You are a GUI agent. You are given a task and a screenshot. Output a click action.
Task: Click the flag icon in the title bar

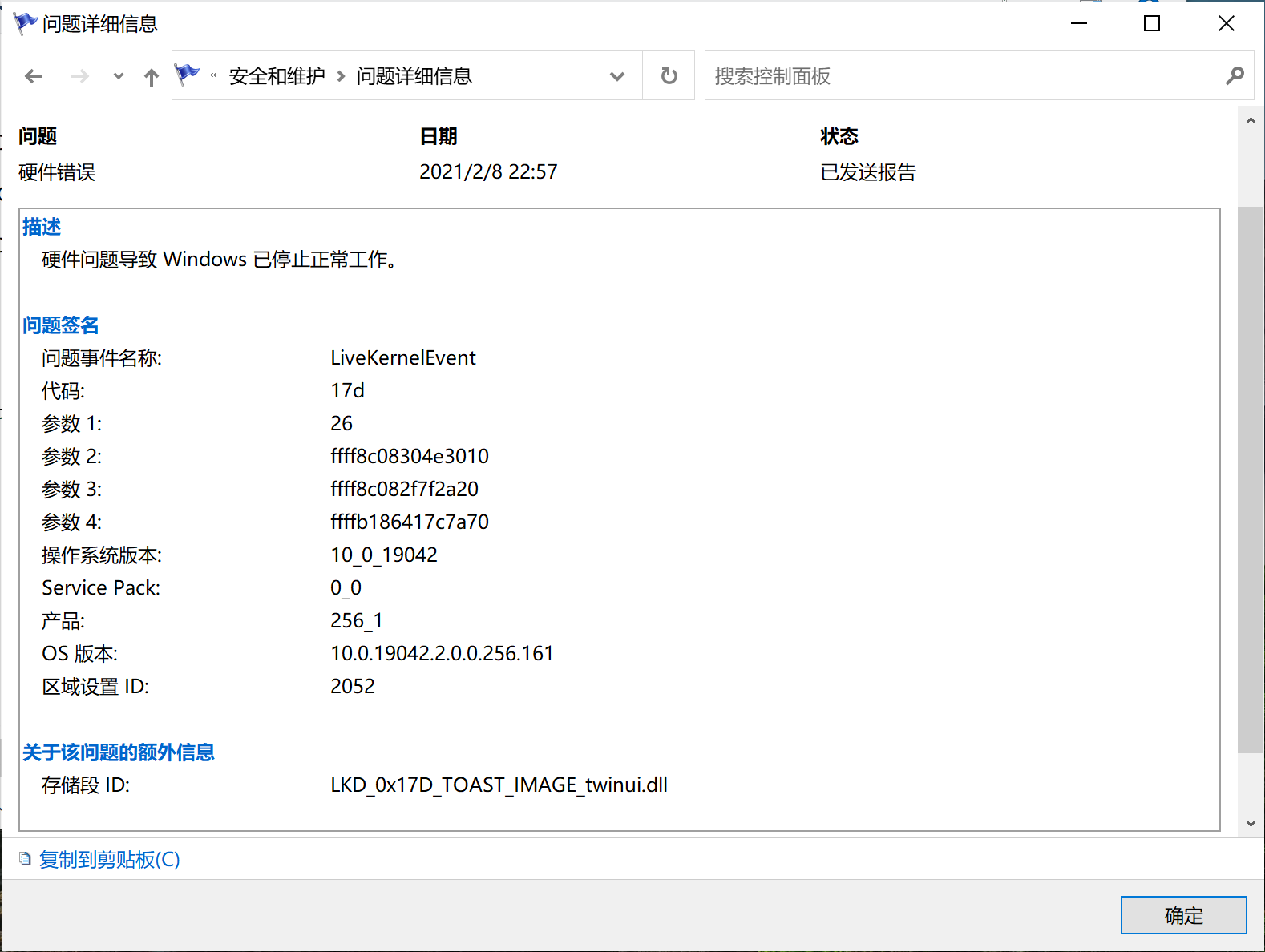[25, 24]
